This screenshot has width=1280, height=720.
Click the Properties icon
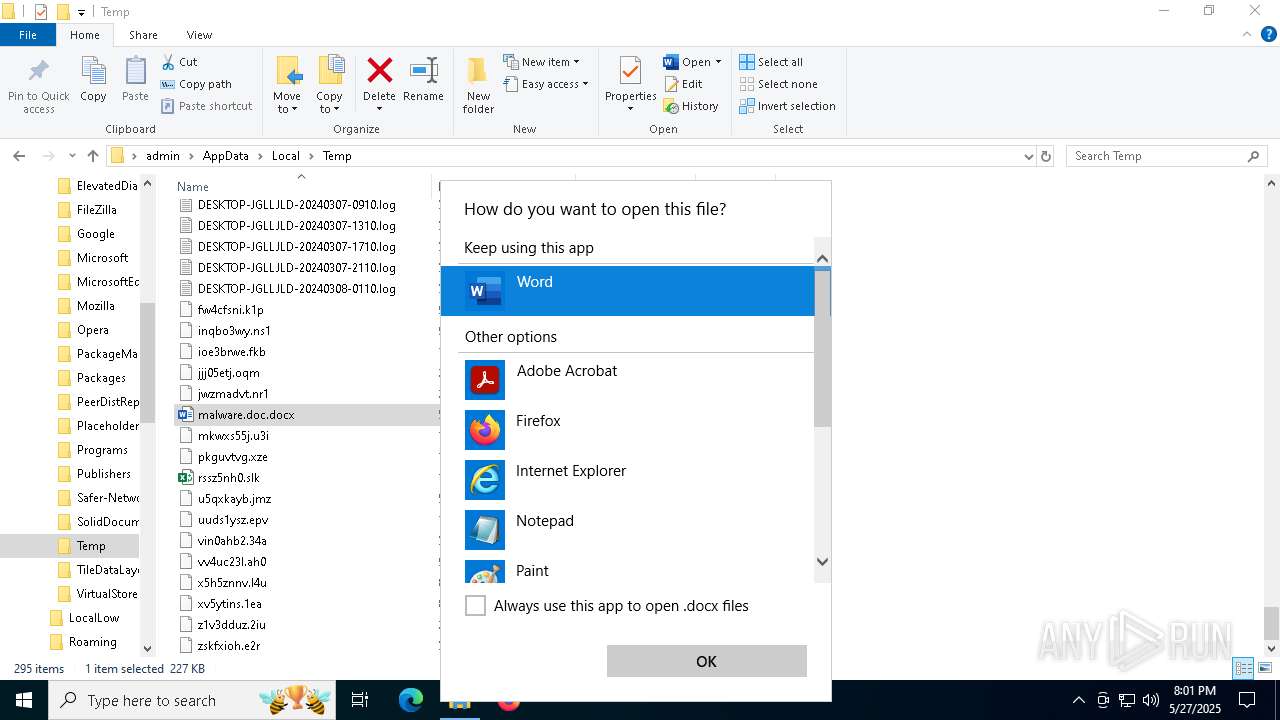point(630,71)
